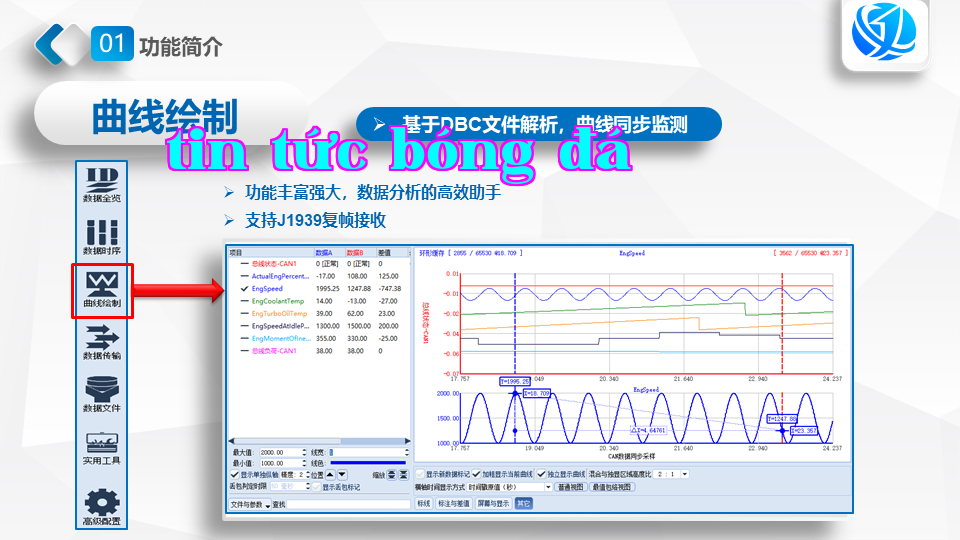
Task: Click the 最值包络视图 button
Action: pos(612,487)
